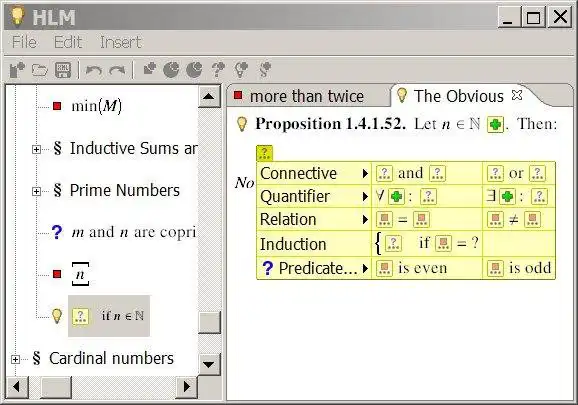Click the first circular insert toolbar icon
The width and height of the screenshot is (578, 405).
point(171,69)
